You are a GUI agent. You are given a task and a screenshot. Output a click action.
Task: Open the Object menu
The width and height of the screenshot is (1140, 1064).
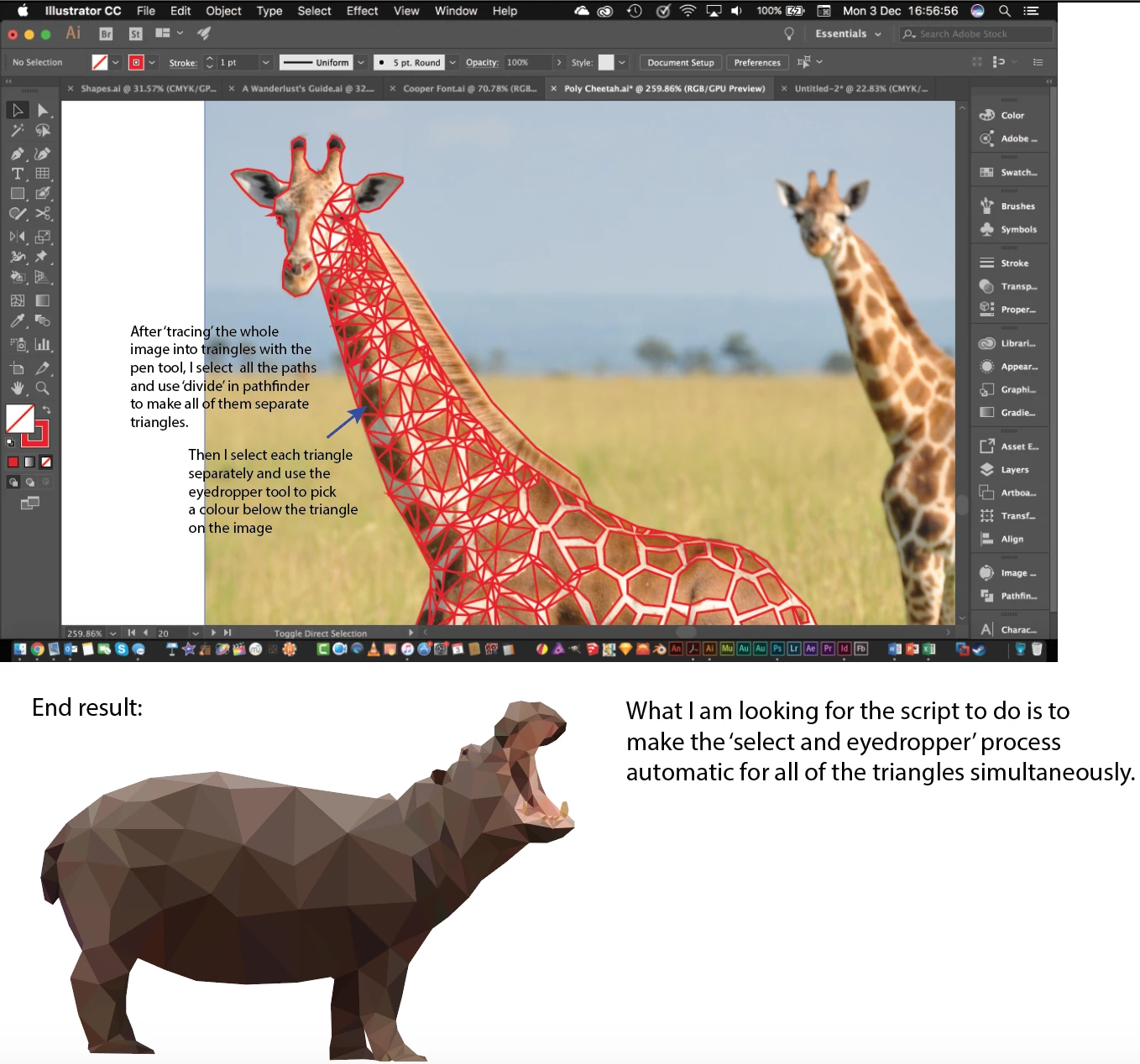coord(223,11)
